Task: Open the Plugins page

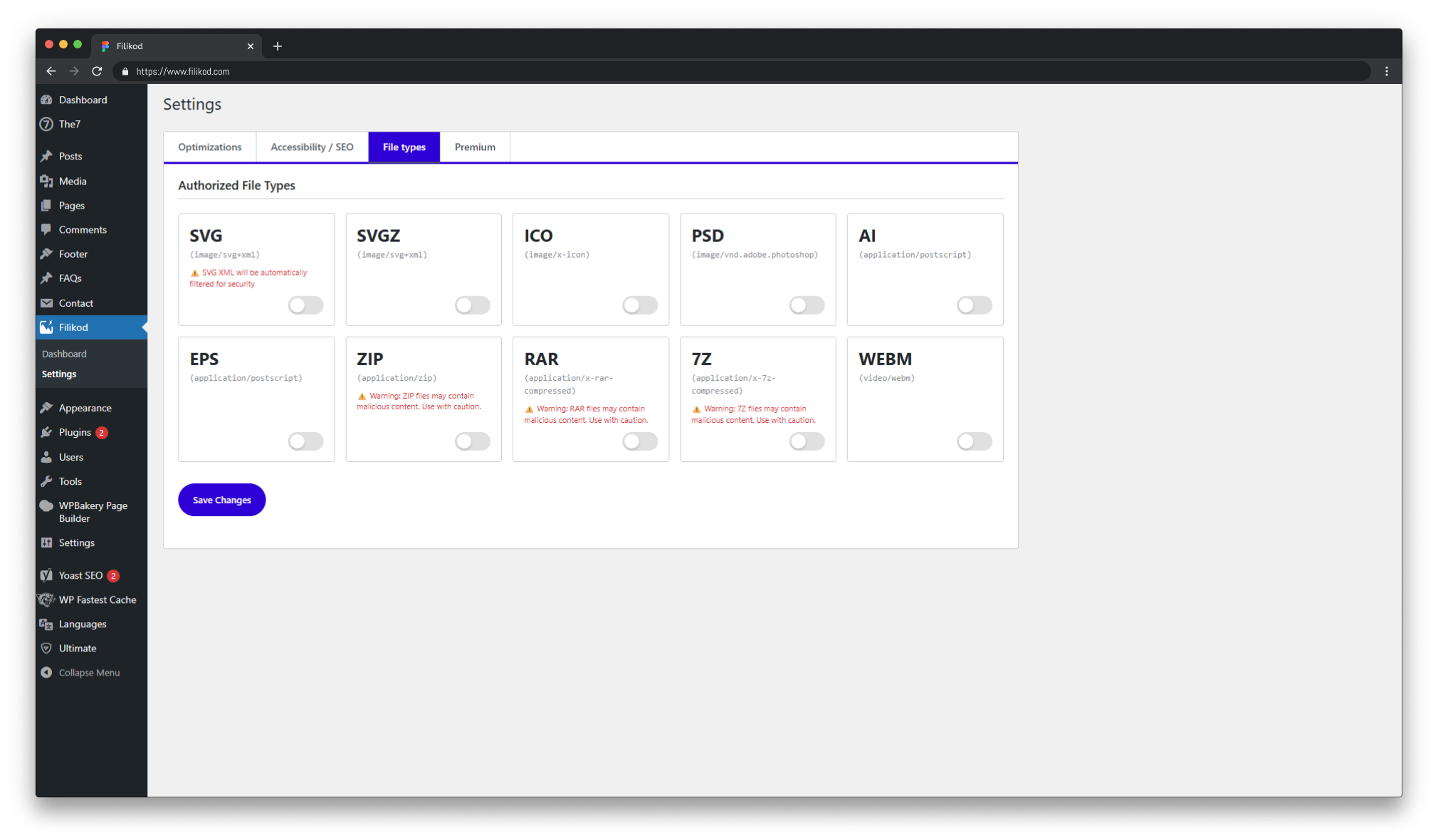Action: pyautogui.click(x=75, y=432)
